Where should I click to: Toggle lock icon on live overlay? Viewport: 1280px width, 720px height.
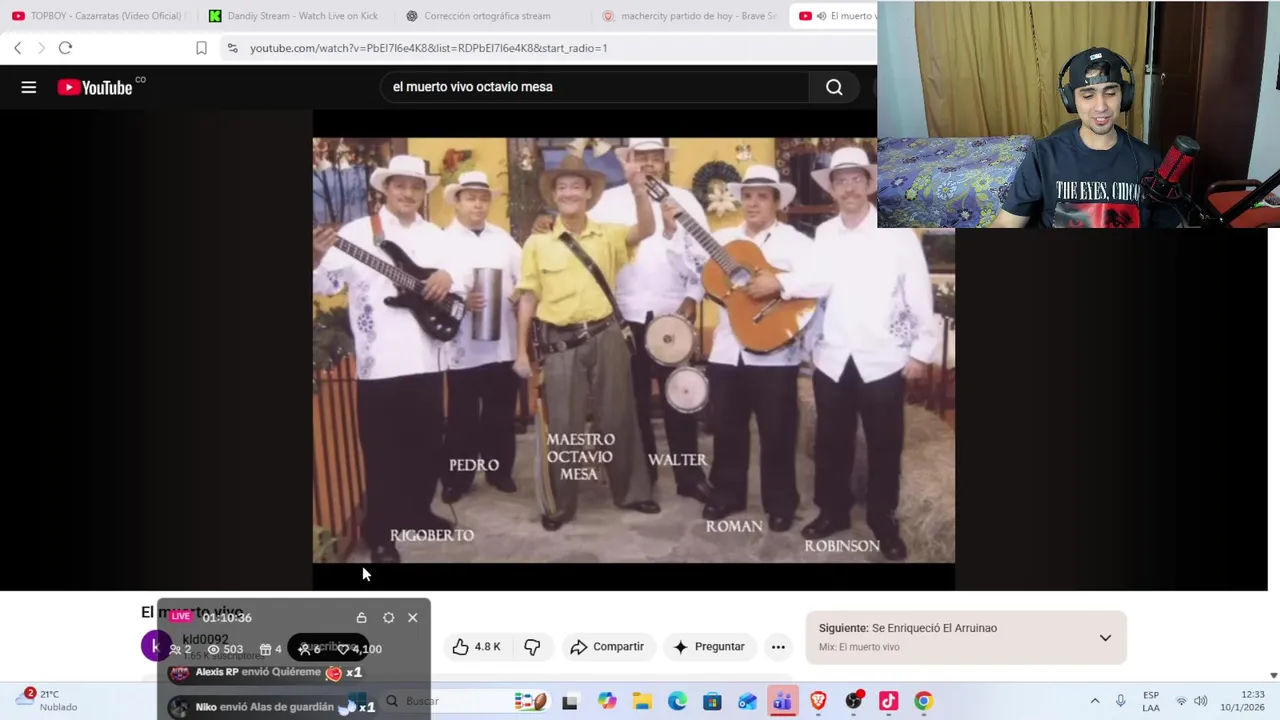pos(361,618)
